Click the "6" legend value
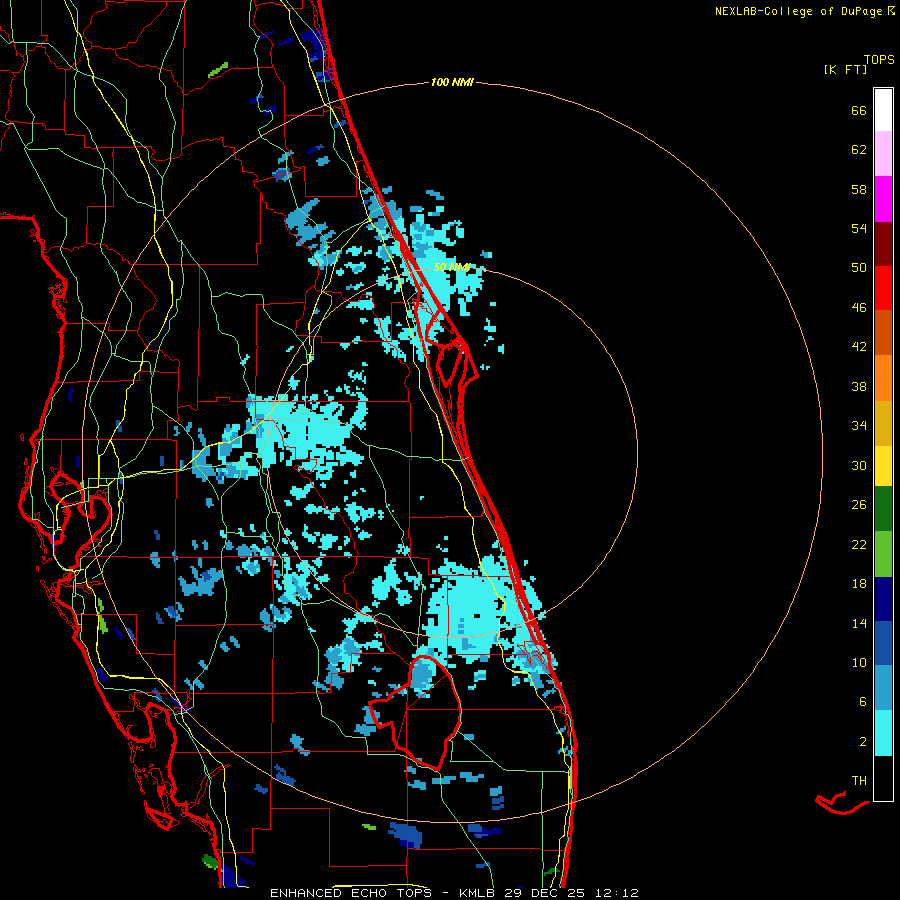This screenshot has height=900, width=900. [863, 702]
